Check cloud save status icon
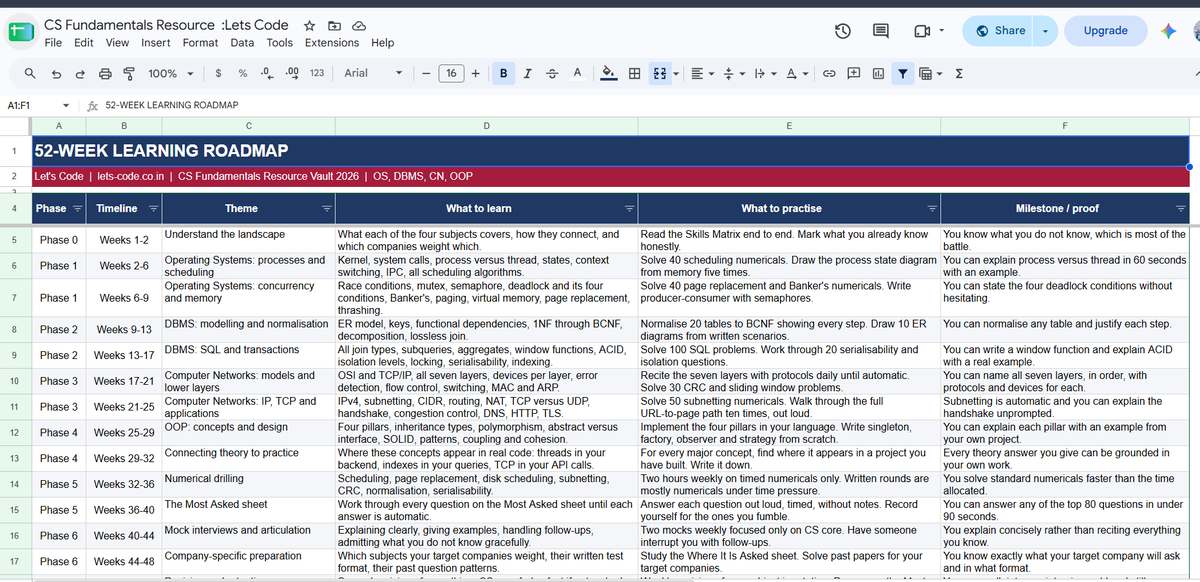1200x582 pixels. tap(359, 25)
